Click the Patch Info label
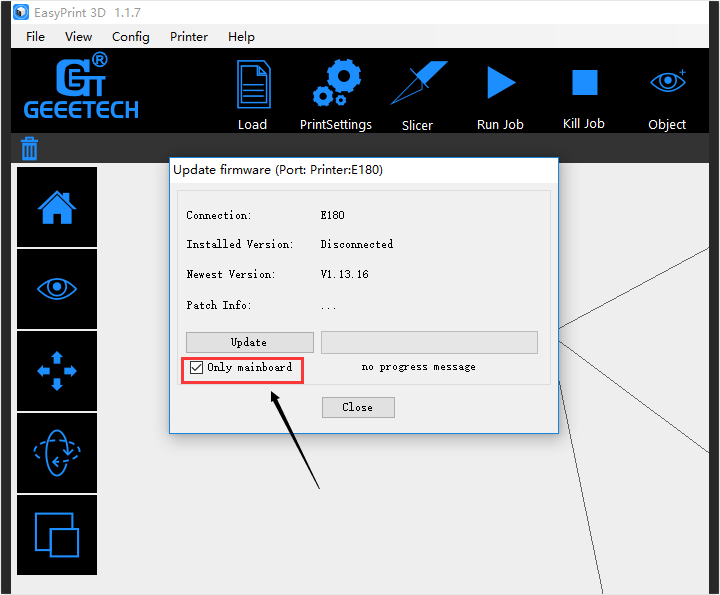 (x=219, y=305)
